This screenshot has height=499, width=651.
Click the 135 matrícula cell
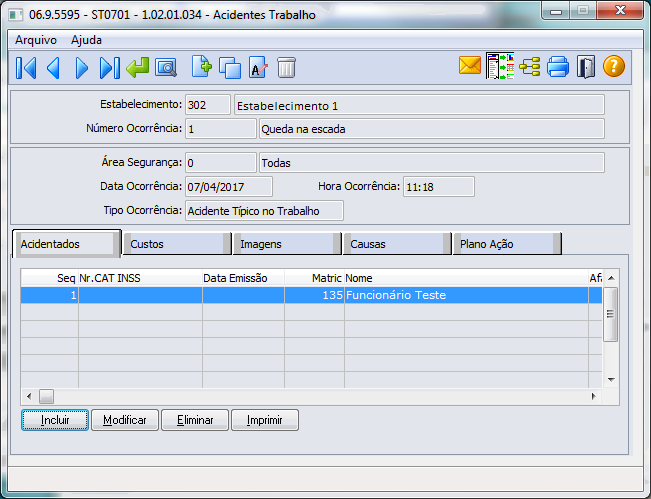click(314, 295)
